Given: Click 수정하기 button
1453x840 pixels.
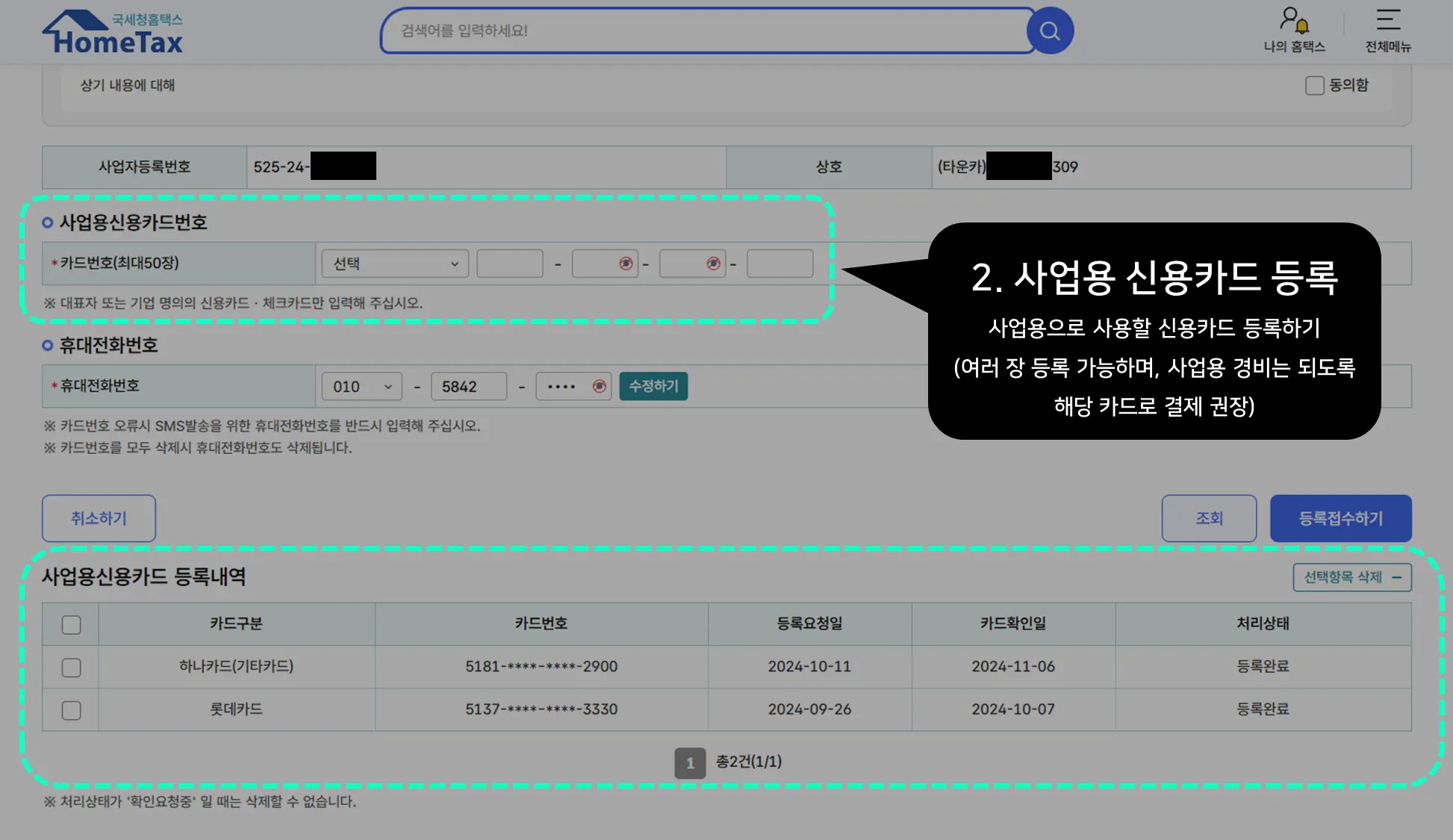Looking at the screenshot, I should (653, 386).
